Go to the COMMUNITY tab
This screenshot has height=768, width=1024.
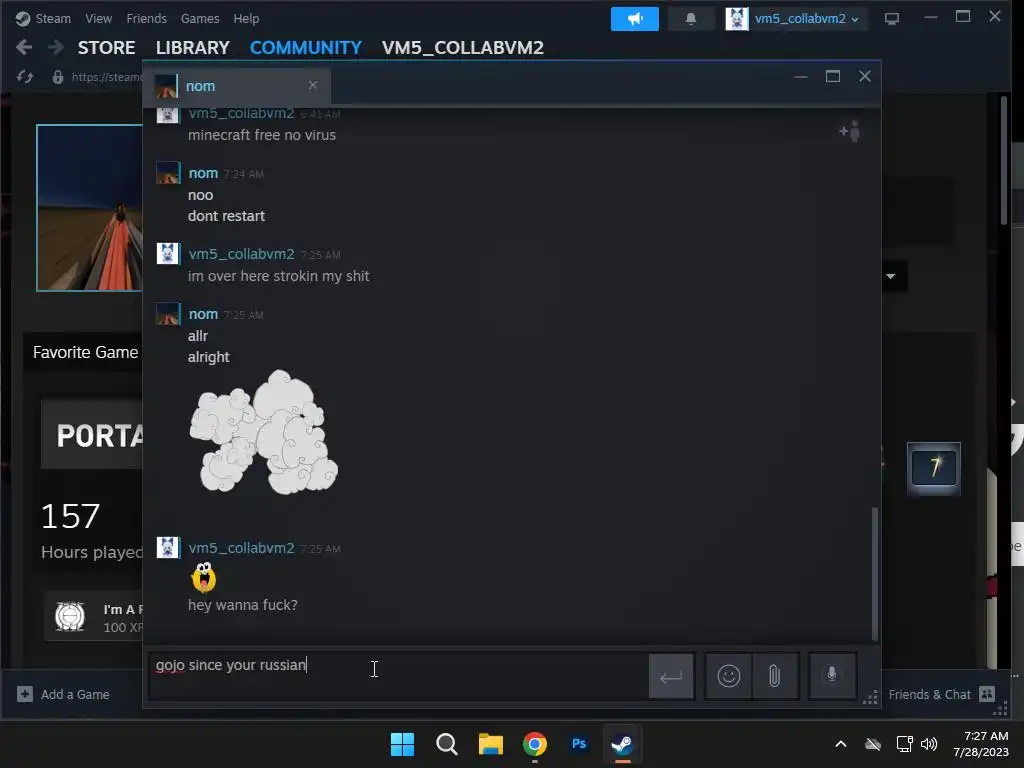306,48
